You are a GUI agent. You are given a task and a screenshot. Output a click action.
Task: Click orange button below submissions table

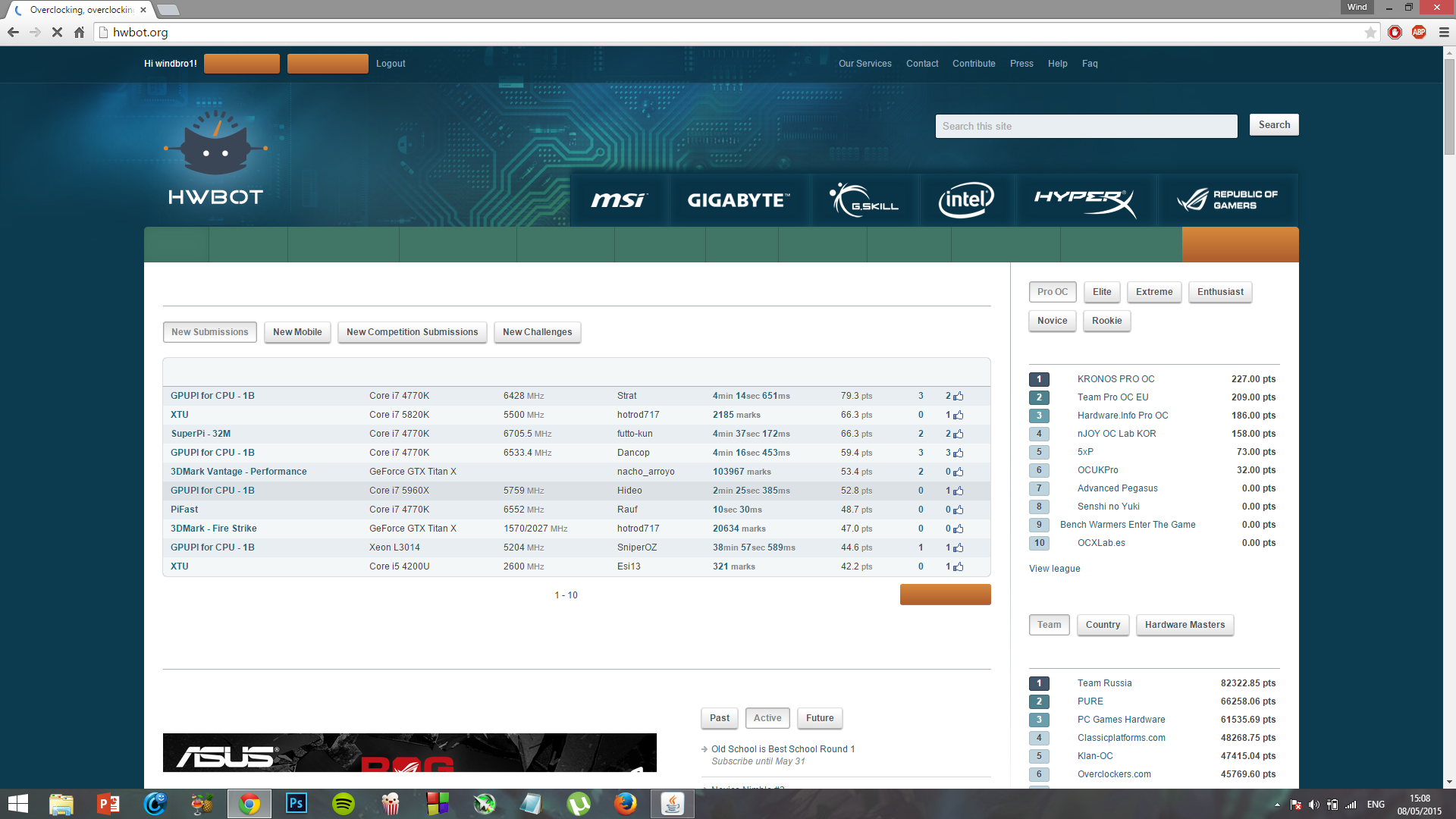pos(945,595)
